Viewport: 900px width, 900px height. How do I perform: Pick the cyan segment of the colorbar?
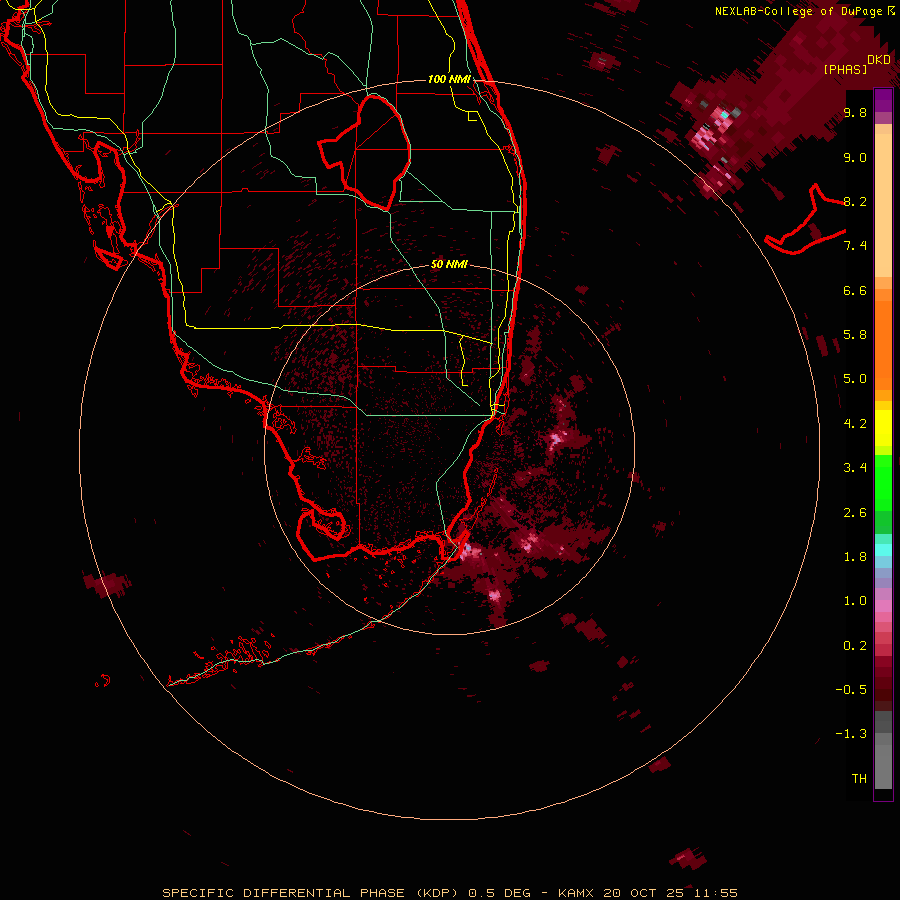[883, 550]
